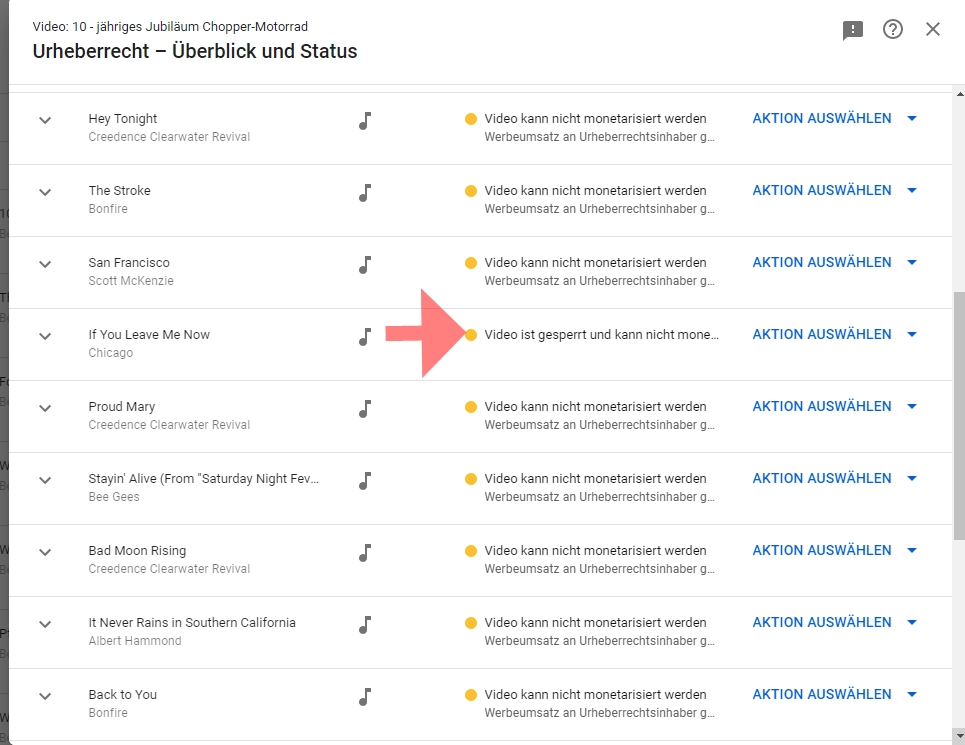The width and height of the screenshot is (965, 745).
Task: Open Aktion auswählen for Hey Tonight
Action: pos(835,118)
